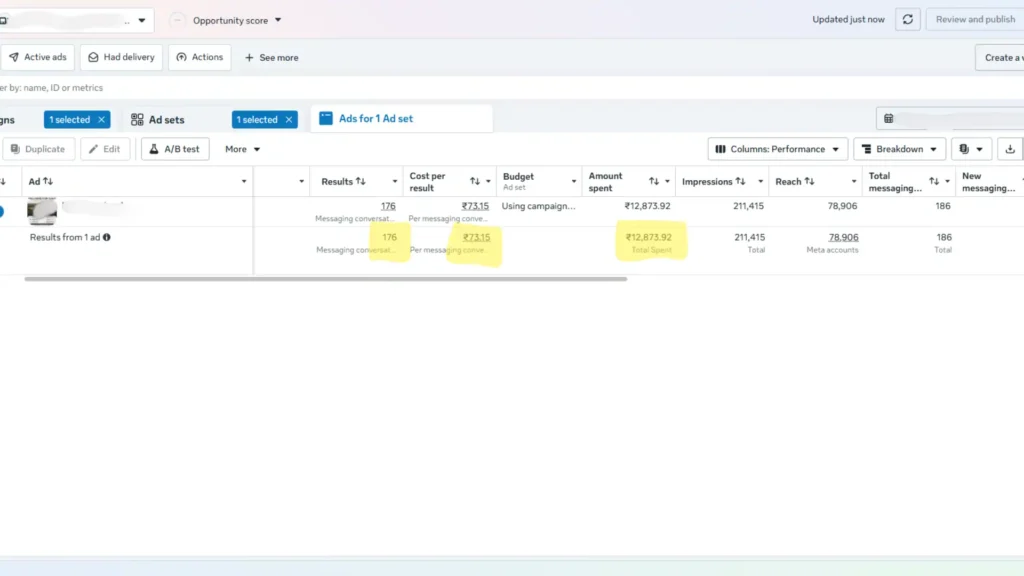Viewport: 1024px width, 576px height.
Task: Click the A/B test button
Action: (x=175, y=149)
